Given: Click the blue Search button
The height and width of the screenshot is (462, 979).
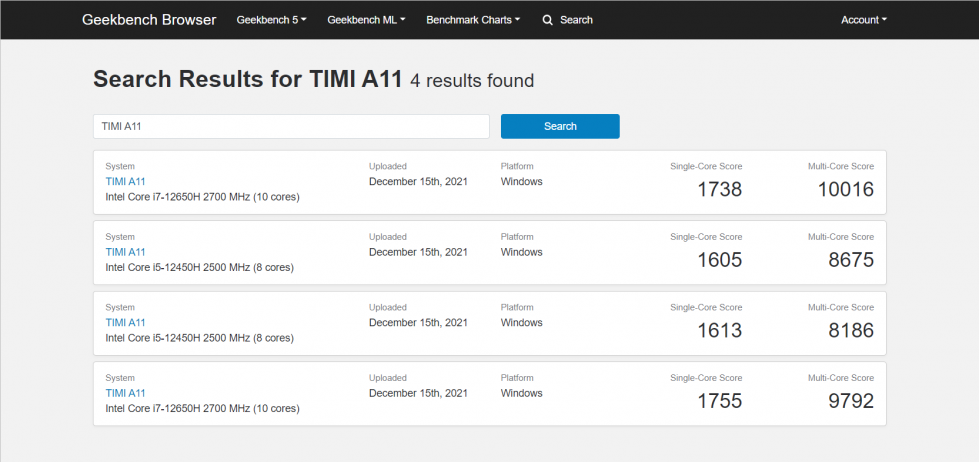Looking at the screenshot, I should (x=560, y=126).
